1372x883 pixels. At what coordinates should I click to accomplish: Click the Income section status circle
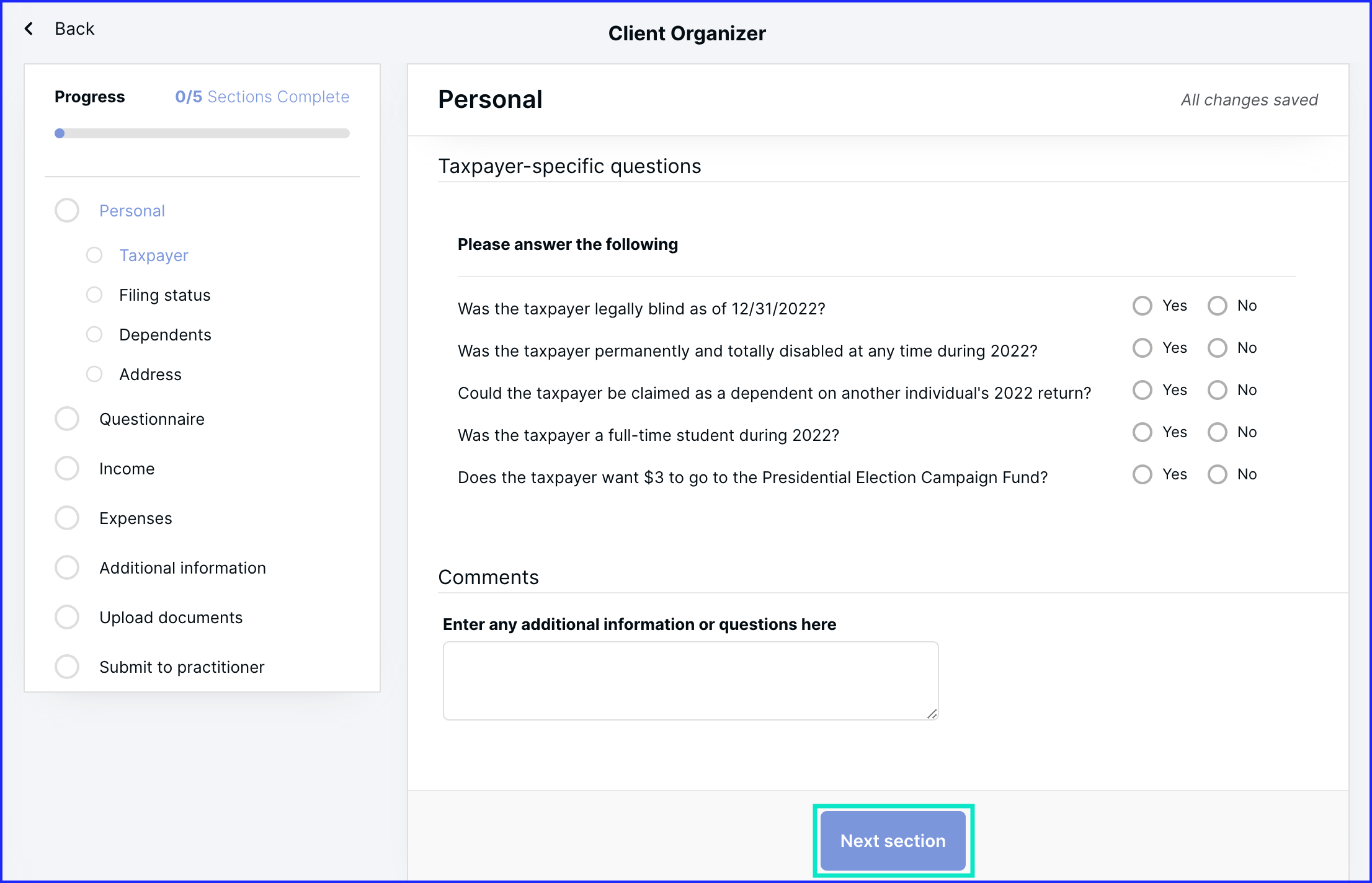(x=67, y=469)
